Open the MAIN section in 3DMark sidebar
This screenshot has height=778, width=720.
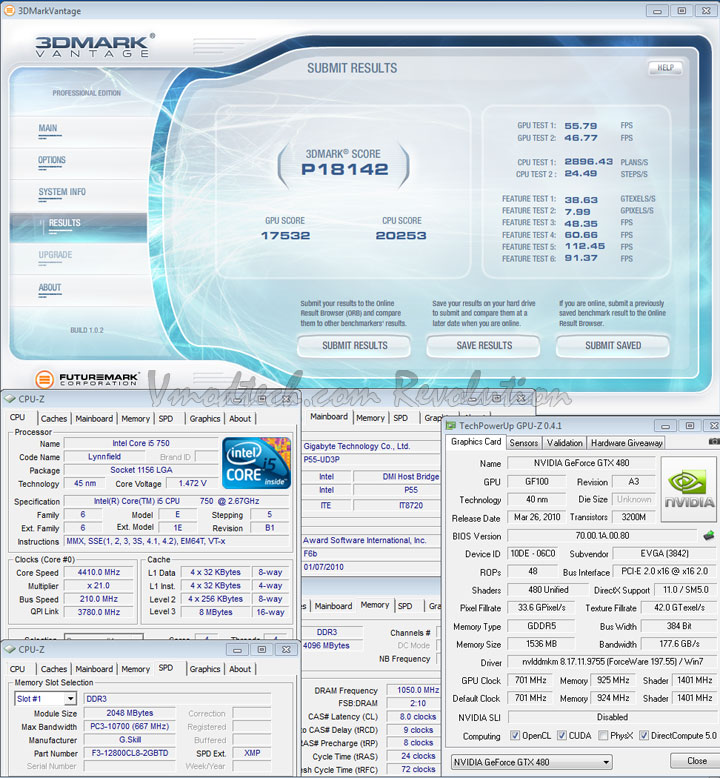pyautogui.click(x=48, y=128)
